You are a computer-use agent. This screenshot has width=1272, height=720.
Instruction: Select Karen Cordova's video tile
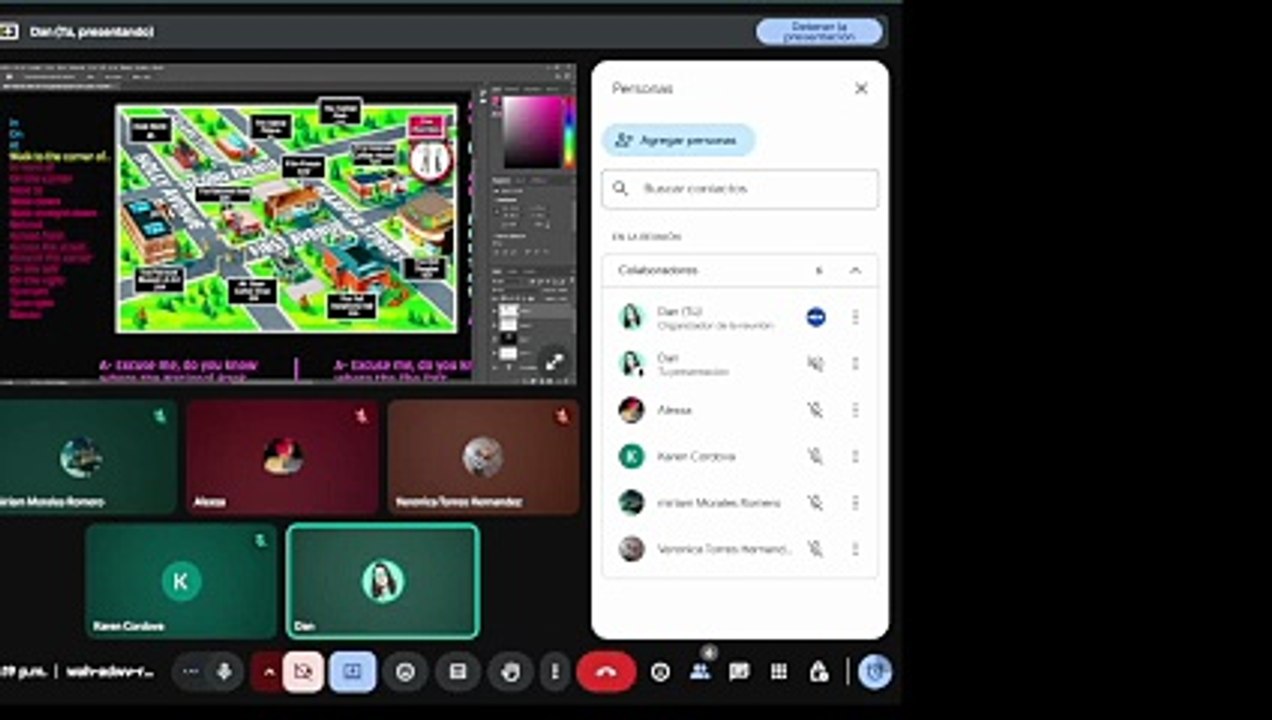coord(181,581)
